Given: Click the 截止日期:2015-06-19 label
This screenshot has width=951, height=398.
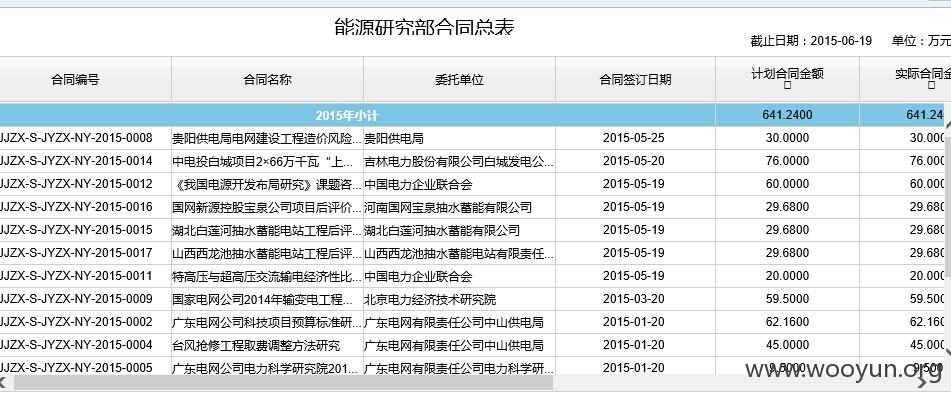Looking at the screenshot, I should point(811,41).
